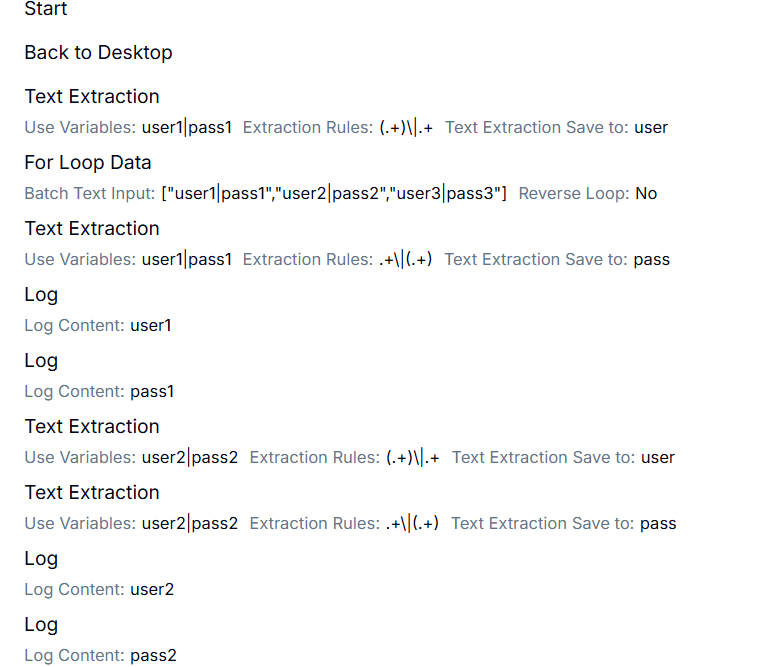
Task: Click the Start step
Action: click(46, 9)
